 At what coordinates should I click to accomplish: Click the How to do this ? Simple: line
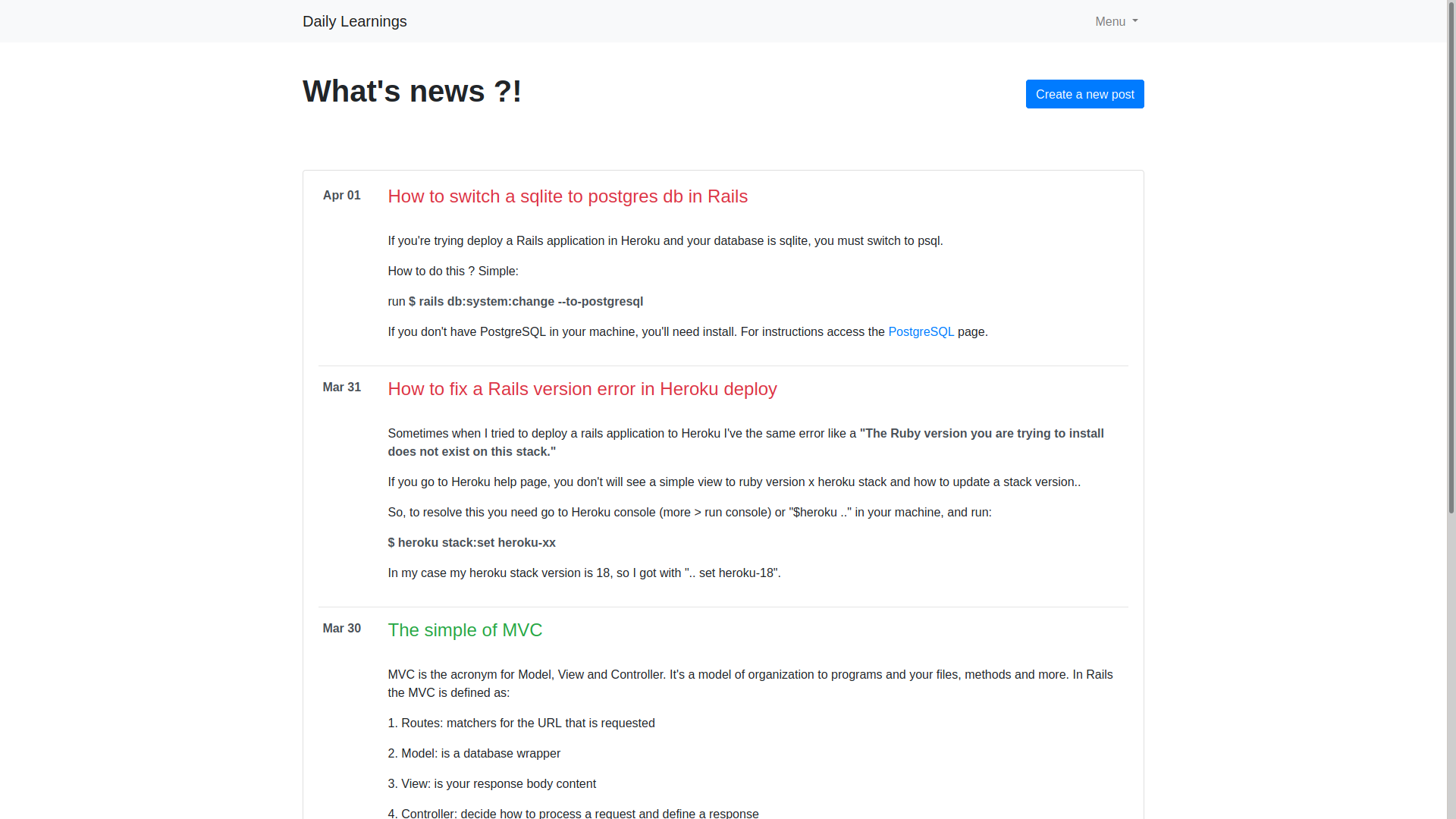click(x=453, y=271)
